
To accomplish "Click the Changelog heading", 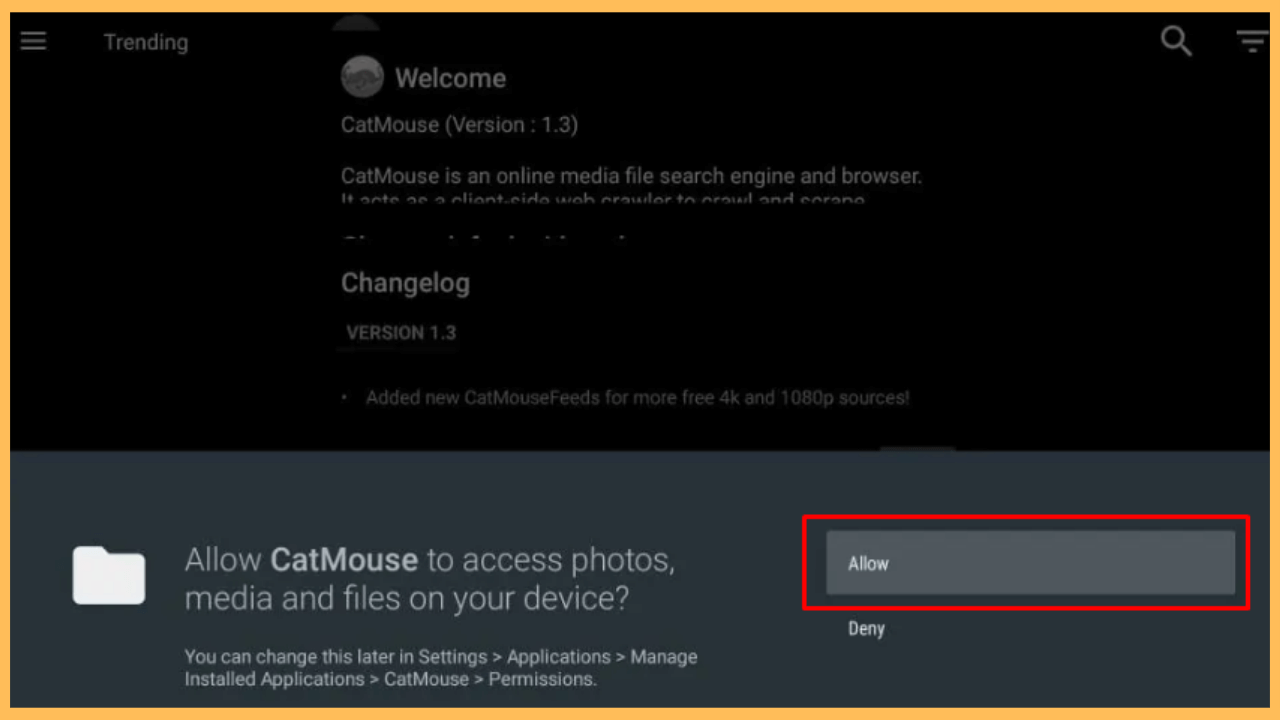I will coord(405,283).
